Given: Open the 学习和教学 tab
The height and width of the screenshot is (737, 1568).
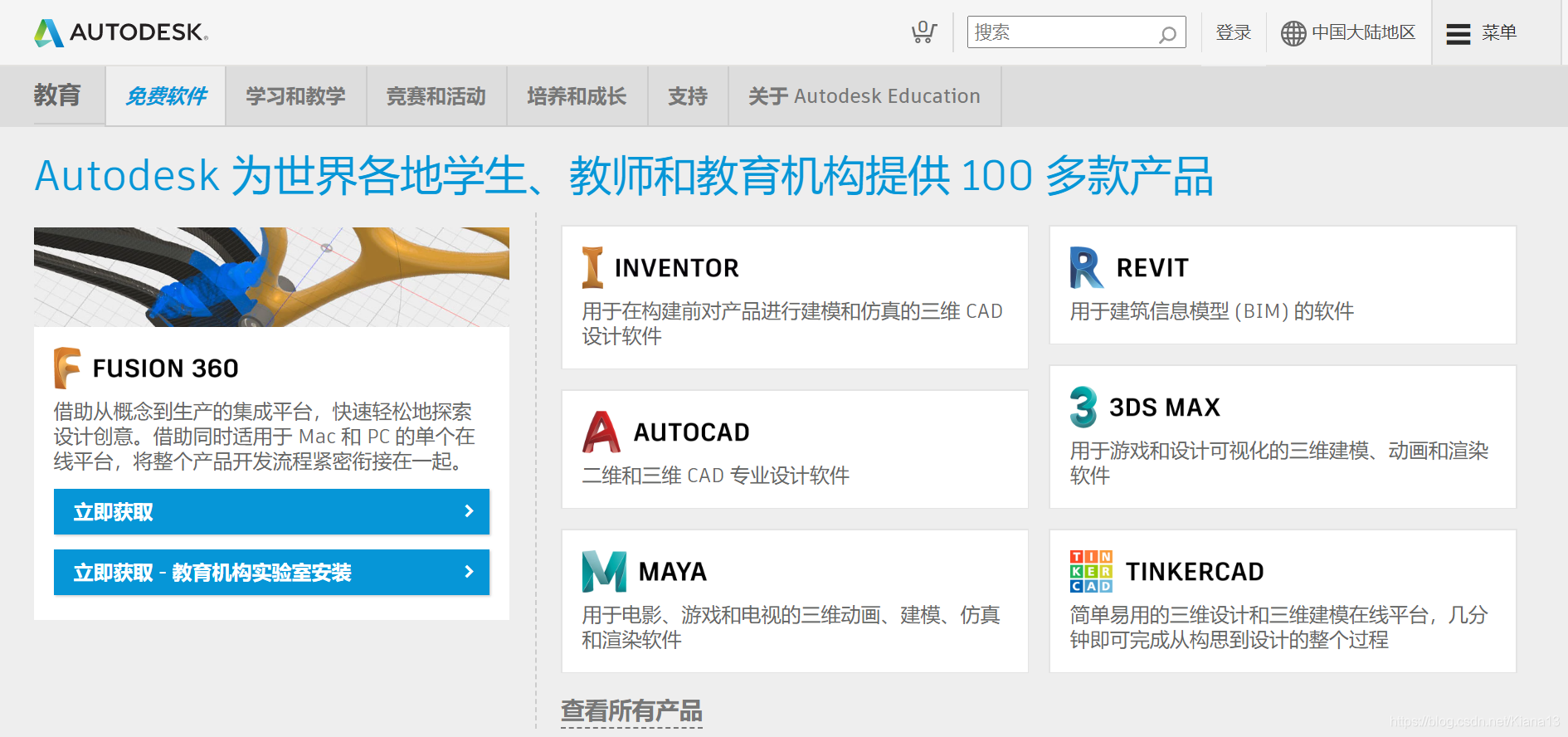Looking at the screenshot, I should pos(295,96).
